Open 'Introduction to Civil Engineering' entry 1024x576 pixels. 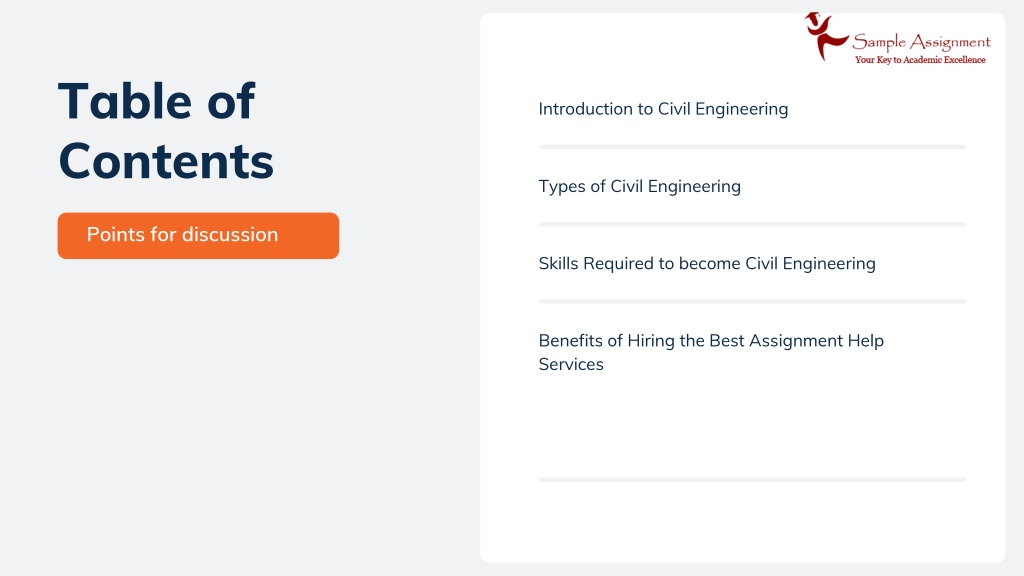pos(663,109)
